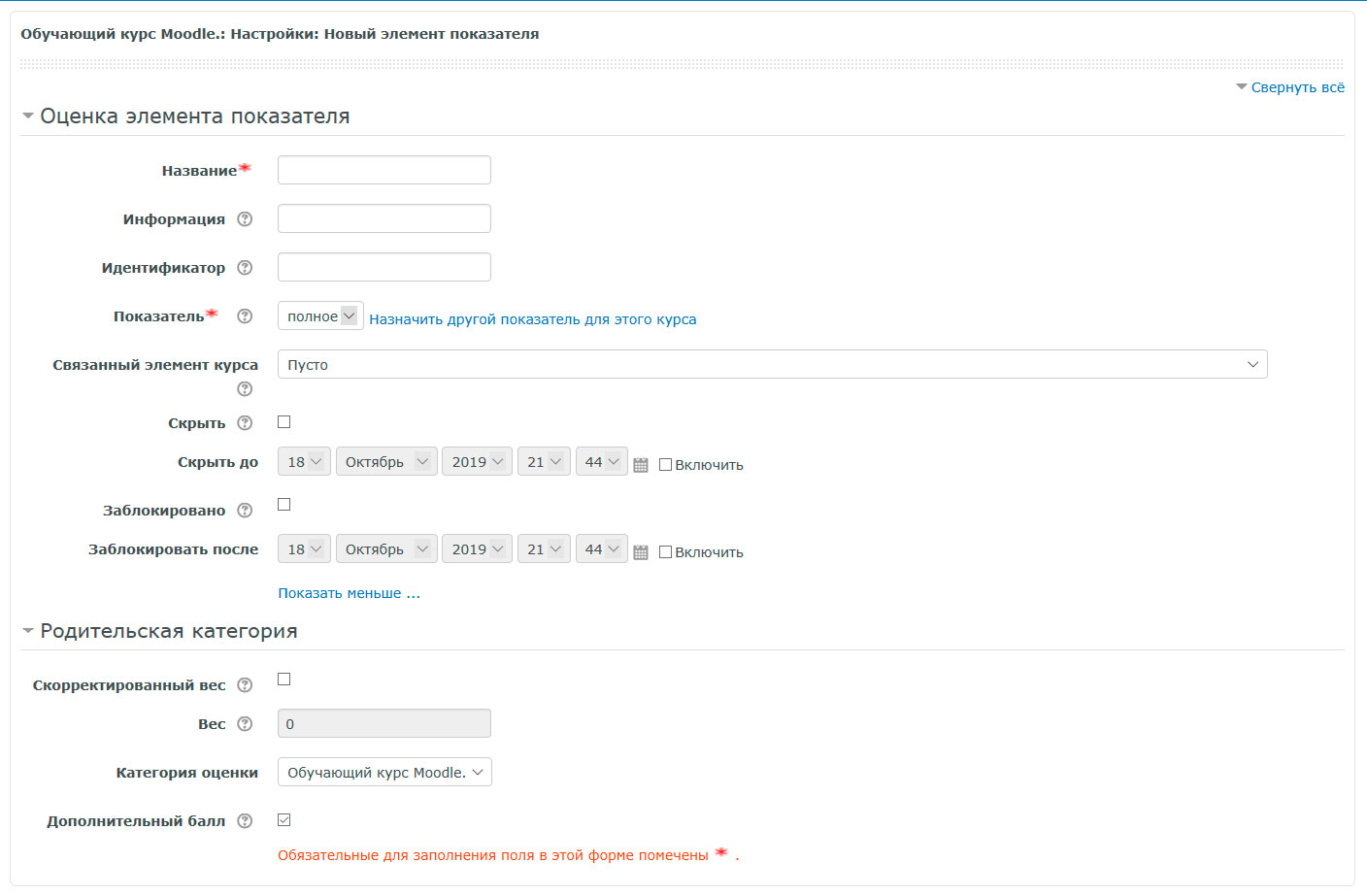Click into the Название text field
The image size is (1367, 896).
tap(384, 171)
